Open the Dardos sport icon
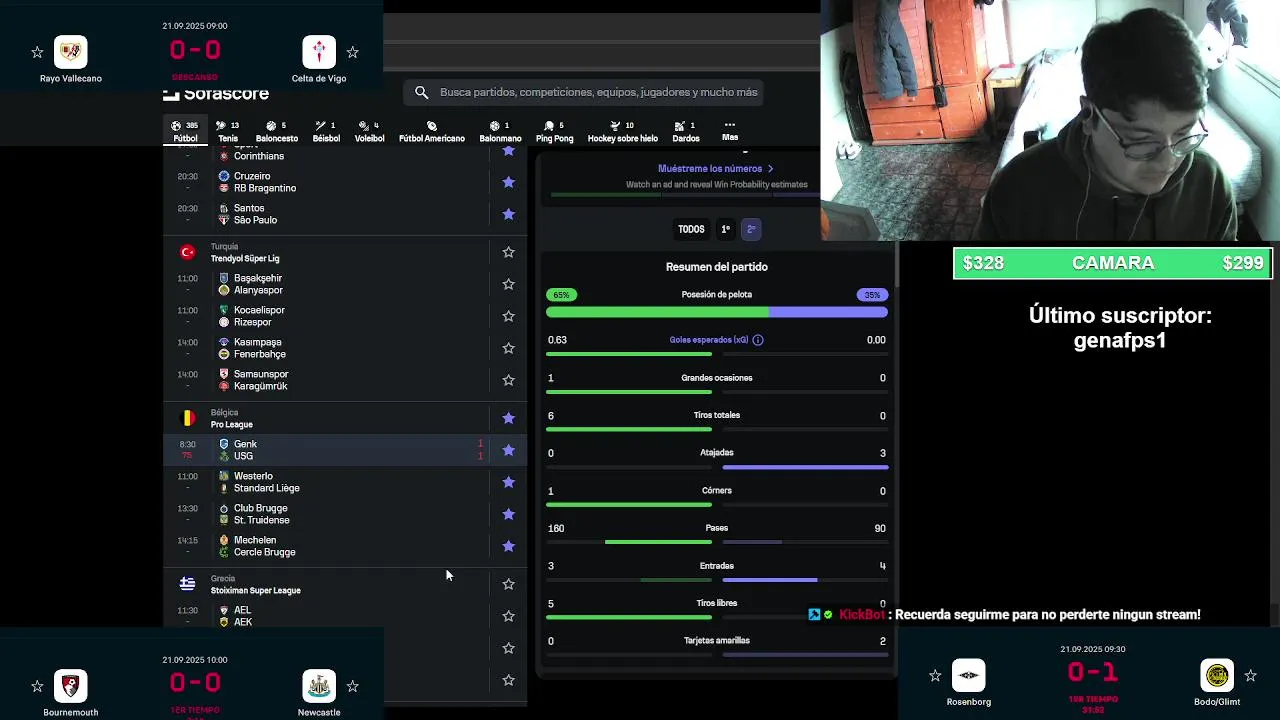This screenshot has height=720, width=1280. tap(686, 131)
